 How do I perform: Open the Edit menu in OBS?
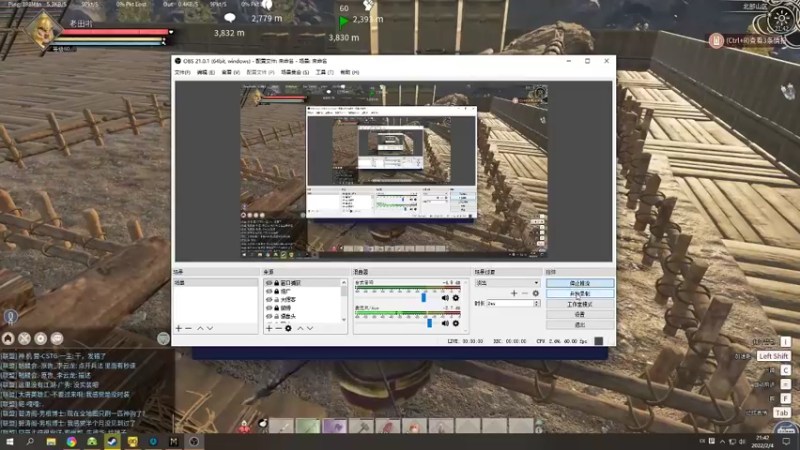[206, 72]
